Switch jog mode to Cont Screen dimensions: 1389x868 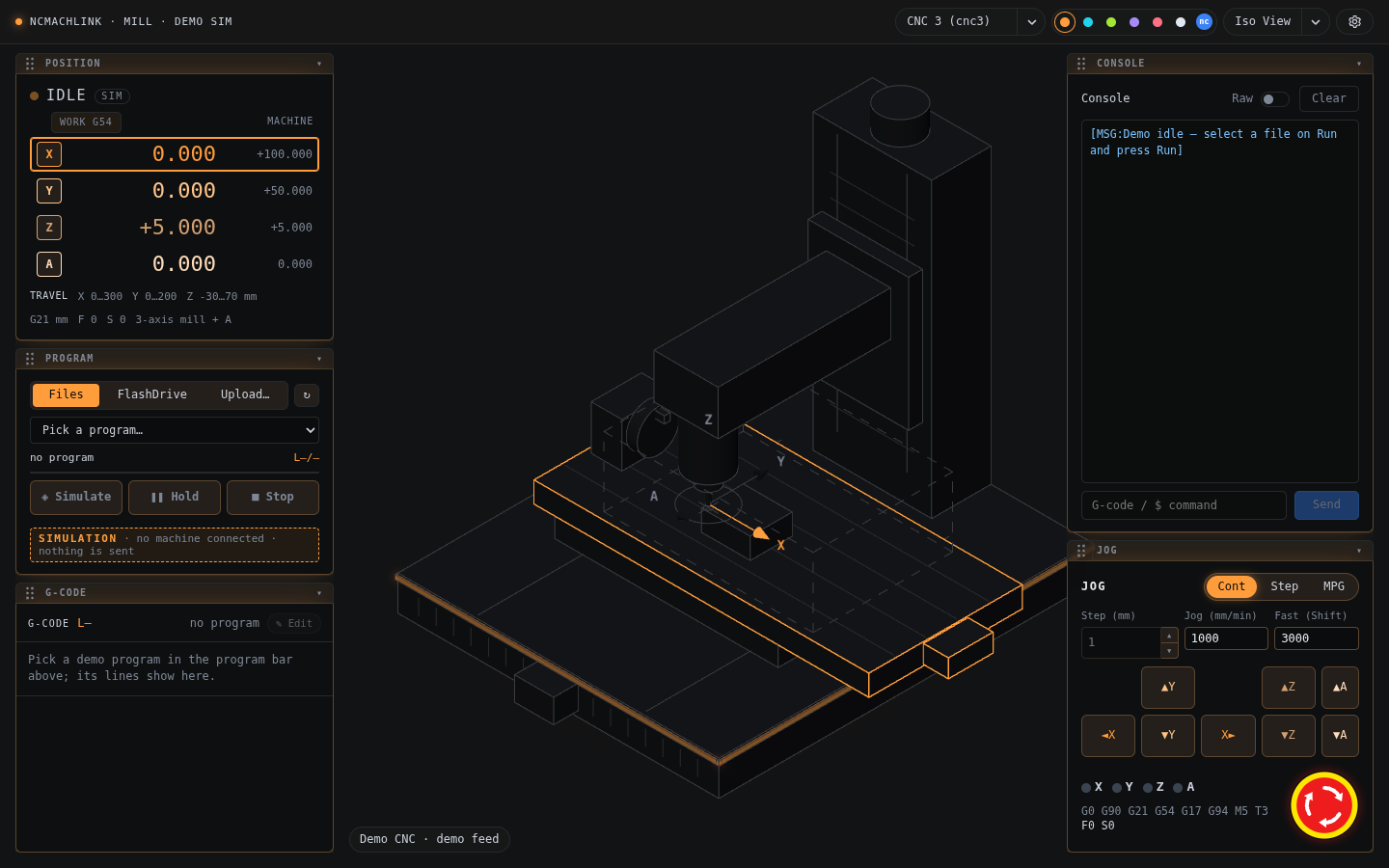click(x=1231, y=586)
